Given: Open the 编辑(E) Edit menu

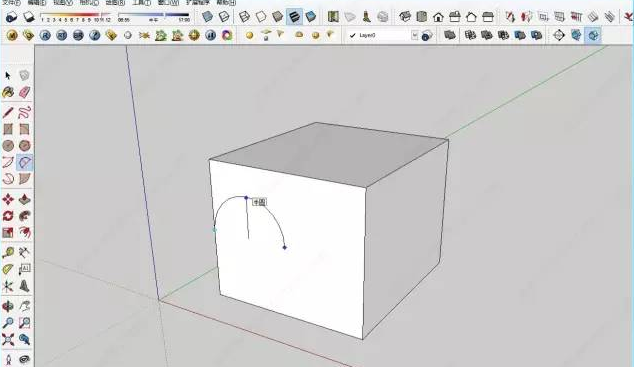Looking at the screenshot, I should tap(37, 2).
